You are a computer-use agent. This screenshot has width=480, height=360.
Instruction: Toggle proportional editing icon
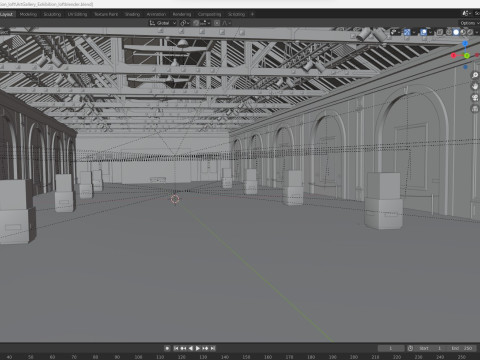tap(217, 23)
